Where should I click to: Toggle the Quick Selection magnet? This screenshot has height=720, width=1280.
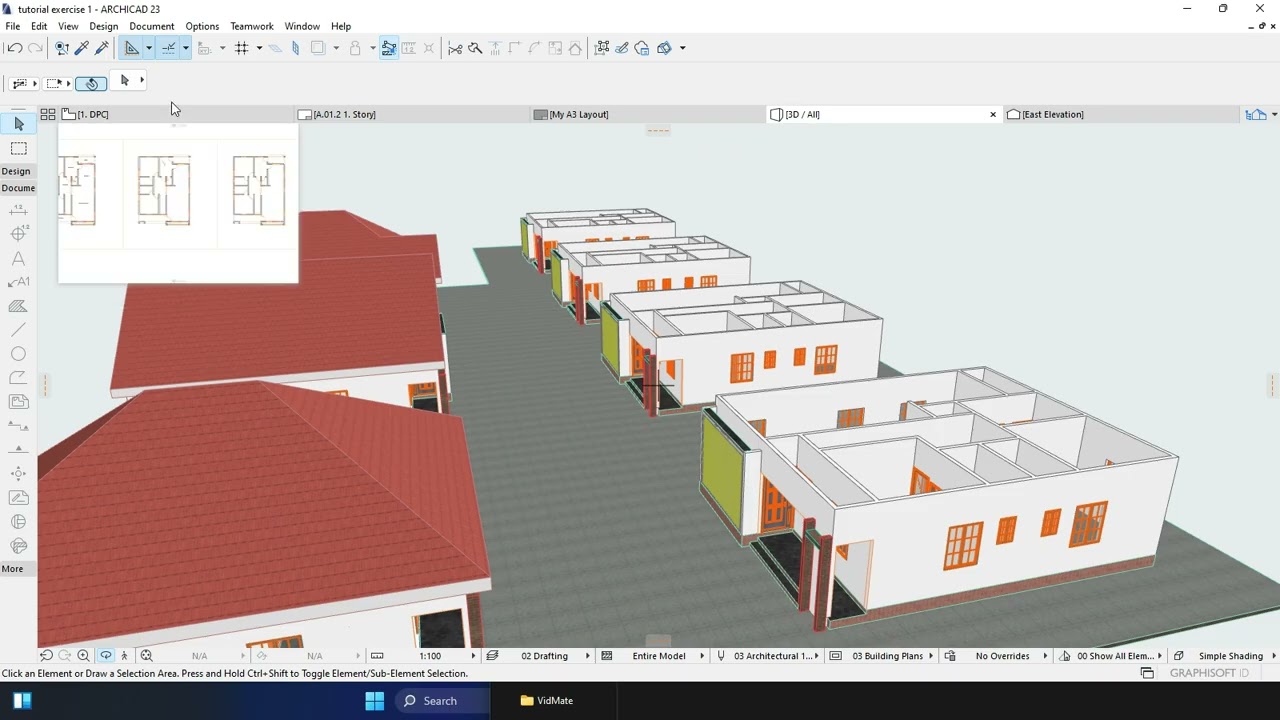(x=92, y=83)
